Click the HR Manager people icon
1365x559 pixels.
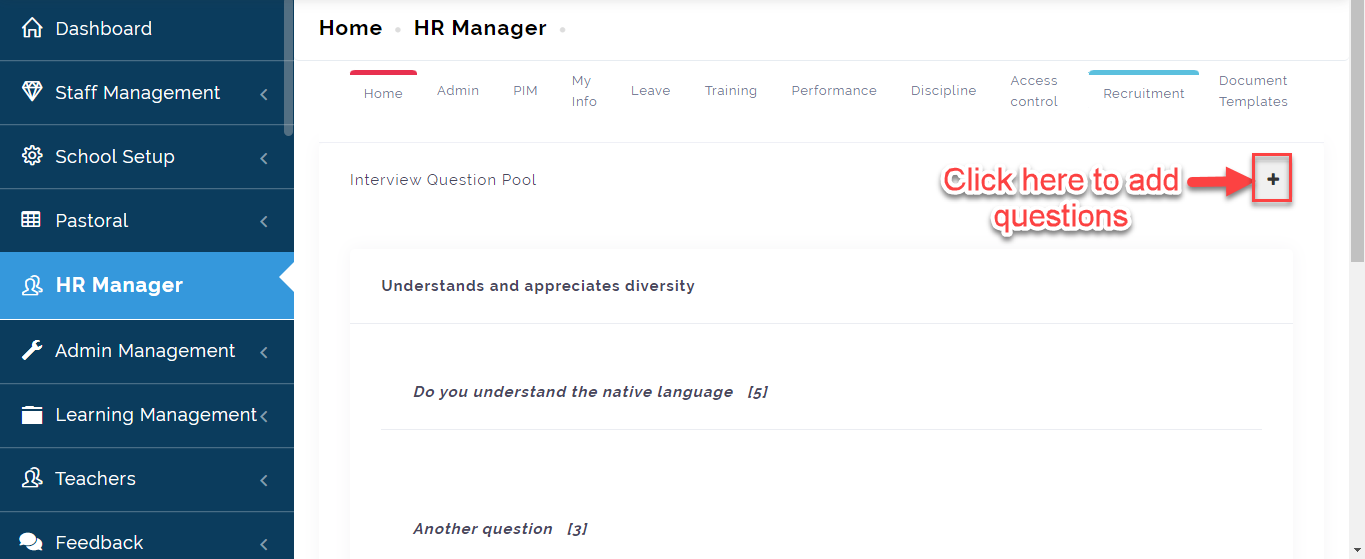click(32, 285)
